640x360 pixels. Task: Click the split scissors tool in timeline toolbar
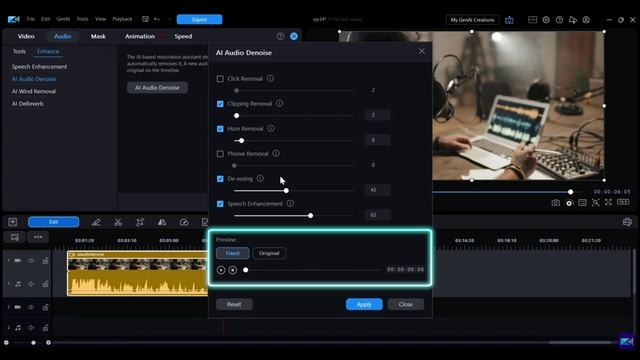coord(118,222)
